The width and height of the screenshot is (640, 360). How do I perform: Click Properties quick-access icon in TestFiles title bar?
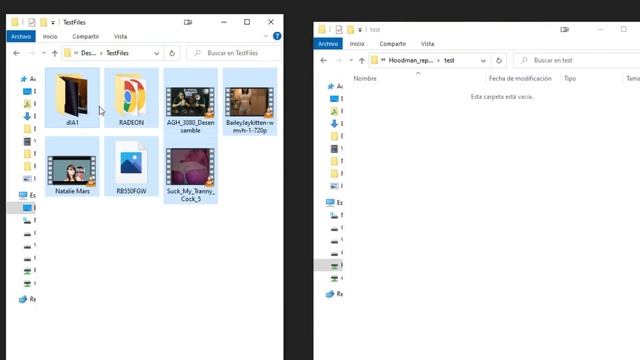31,22
